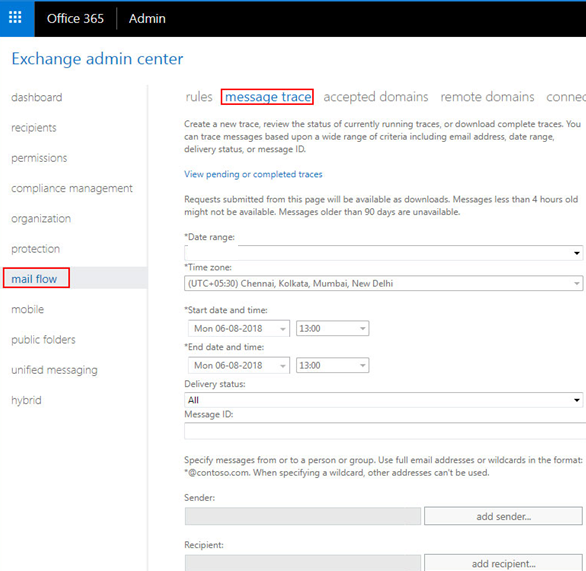Open the End time dropdown
The image size is (586, 571).
333,365
